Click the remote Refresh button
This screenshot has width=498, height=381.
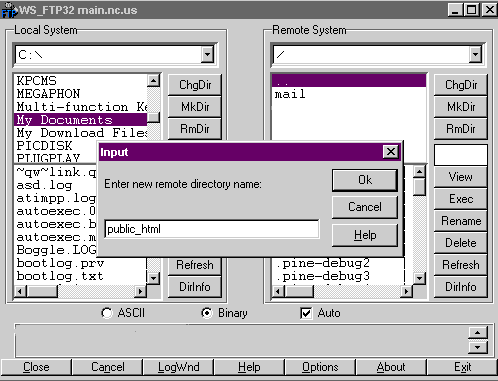click(x=461, y=265)
